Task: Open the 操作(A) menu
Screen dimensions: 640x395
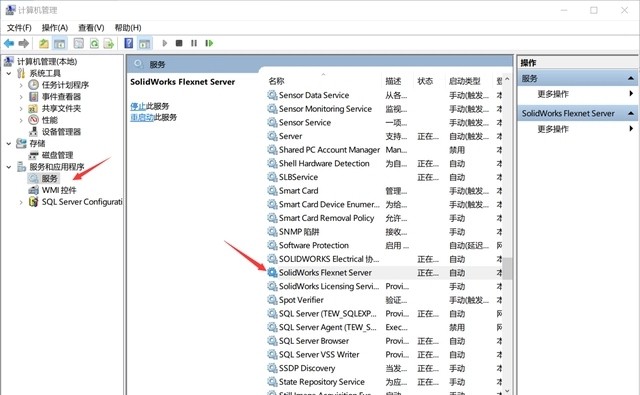Action: click(55, 28)
